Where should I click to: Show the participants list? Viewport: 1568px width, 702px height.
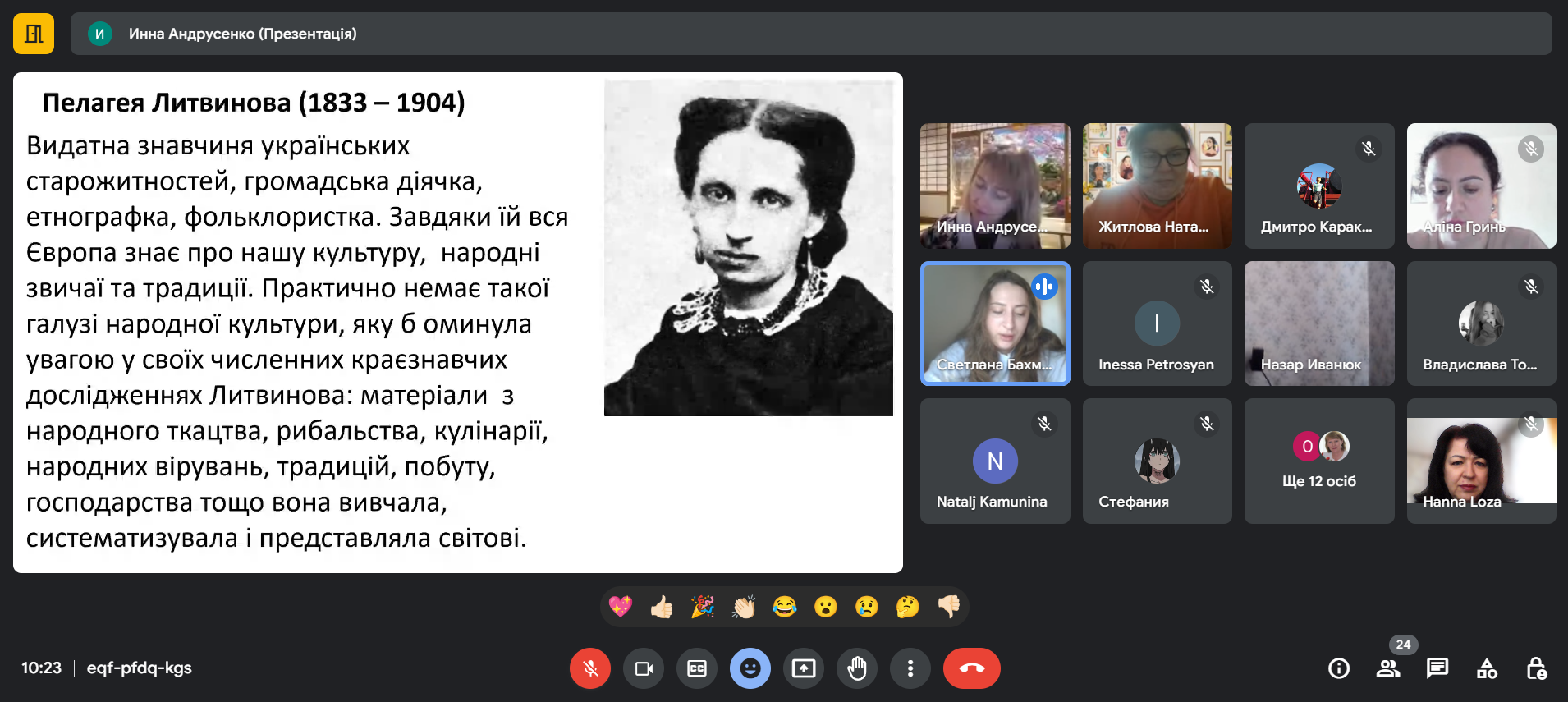click(1388, 668)
